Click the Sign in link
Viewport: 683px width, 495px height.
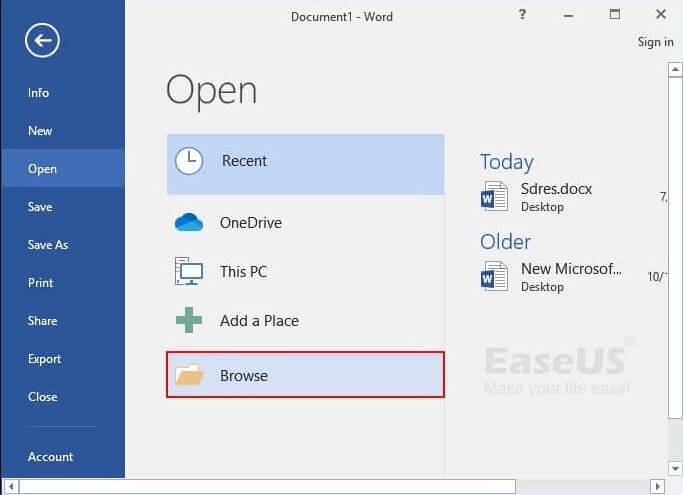pos(655,42)
